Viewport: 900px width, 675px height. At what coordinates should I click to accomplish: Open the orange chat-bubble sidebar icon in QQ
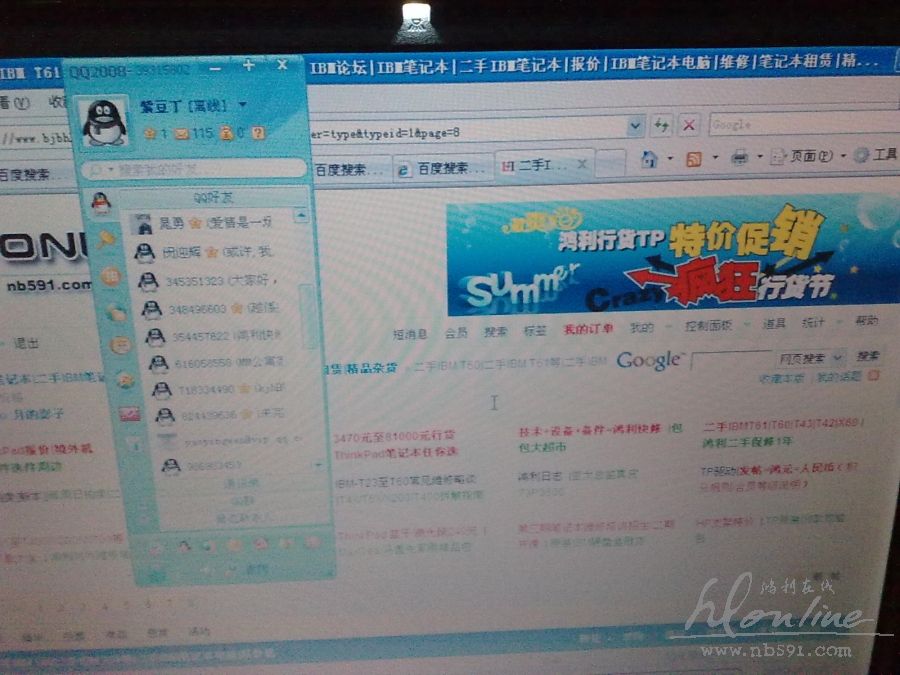121,345
